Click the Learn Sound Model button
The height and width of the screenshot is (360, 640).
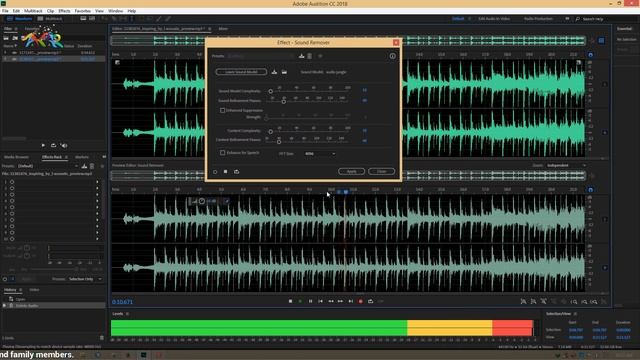[x=241, y=72]
